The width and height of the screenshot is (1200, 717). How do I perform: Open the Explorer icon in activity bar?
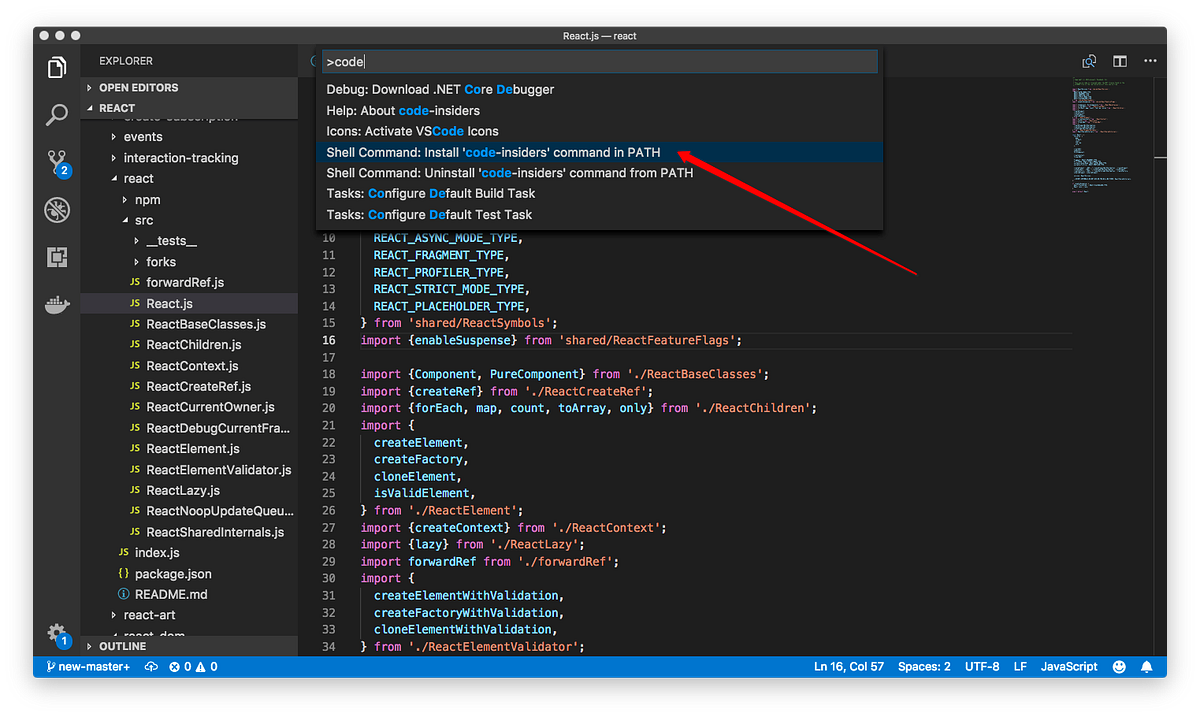pos(57,66)
